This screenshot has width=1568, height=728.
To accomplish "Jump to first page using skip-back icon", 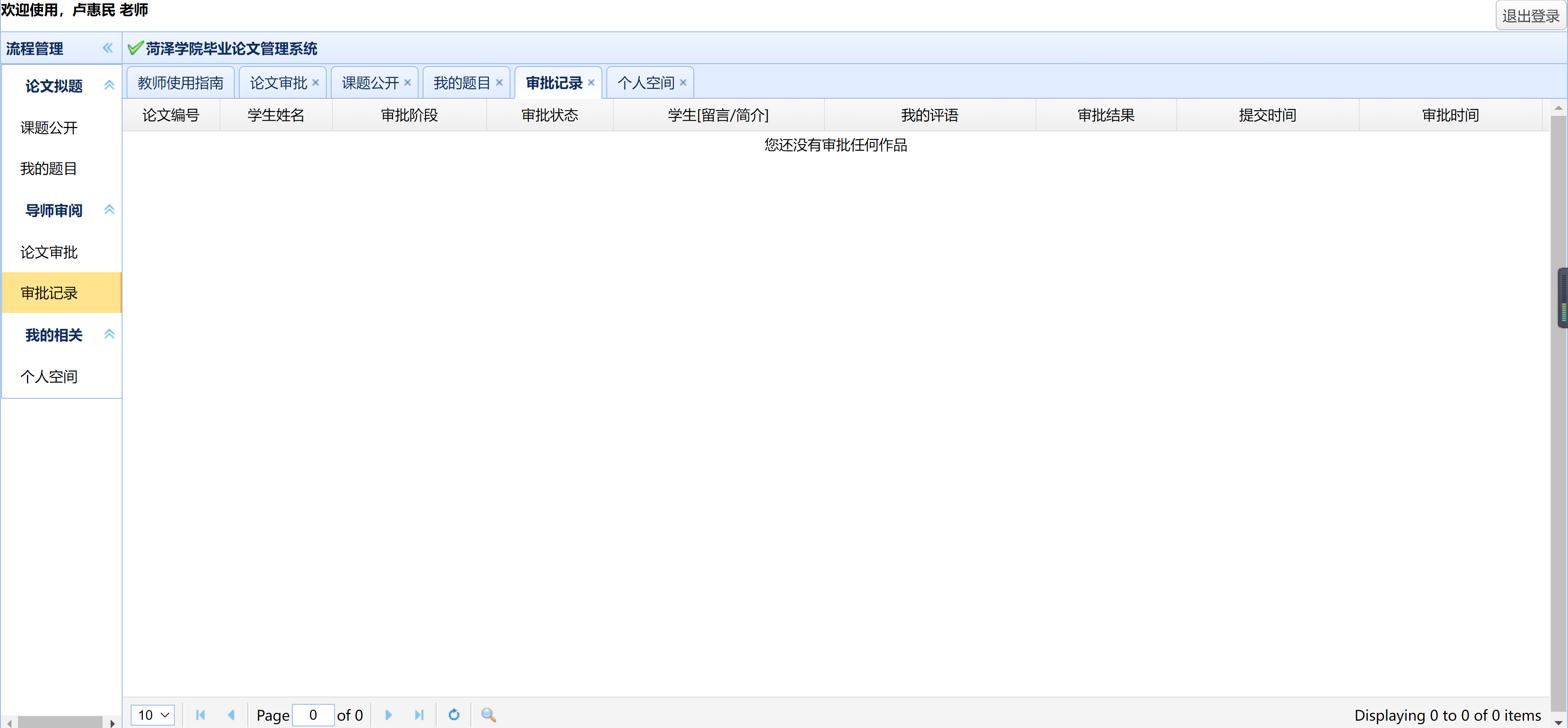I will [201, 715].
